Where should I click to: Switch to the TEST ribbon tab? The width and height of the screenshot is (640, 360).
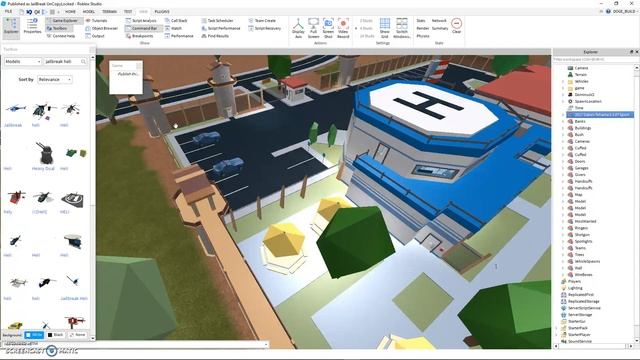click(128, 11)
